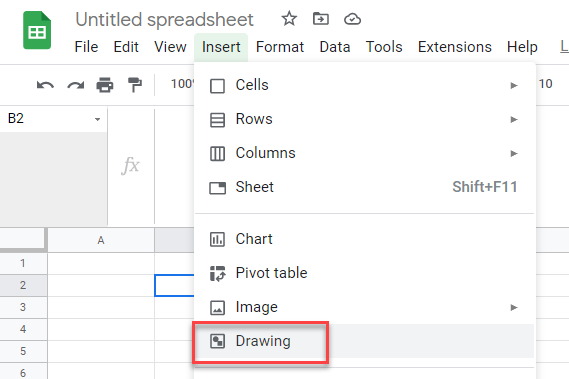Open the File menu
569x379 pixels.
click(x=86, y=47)
